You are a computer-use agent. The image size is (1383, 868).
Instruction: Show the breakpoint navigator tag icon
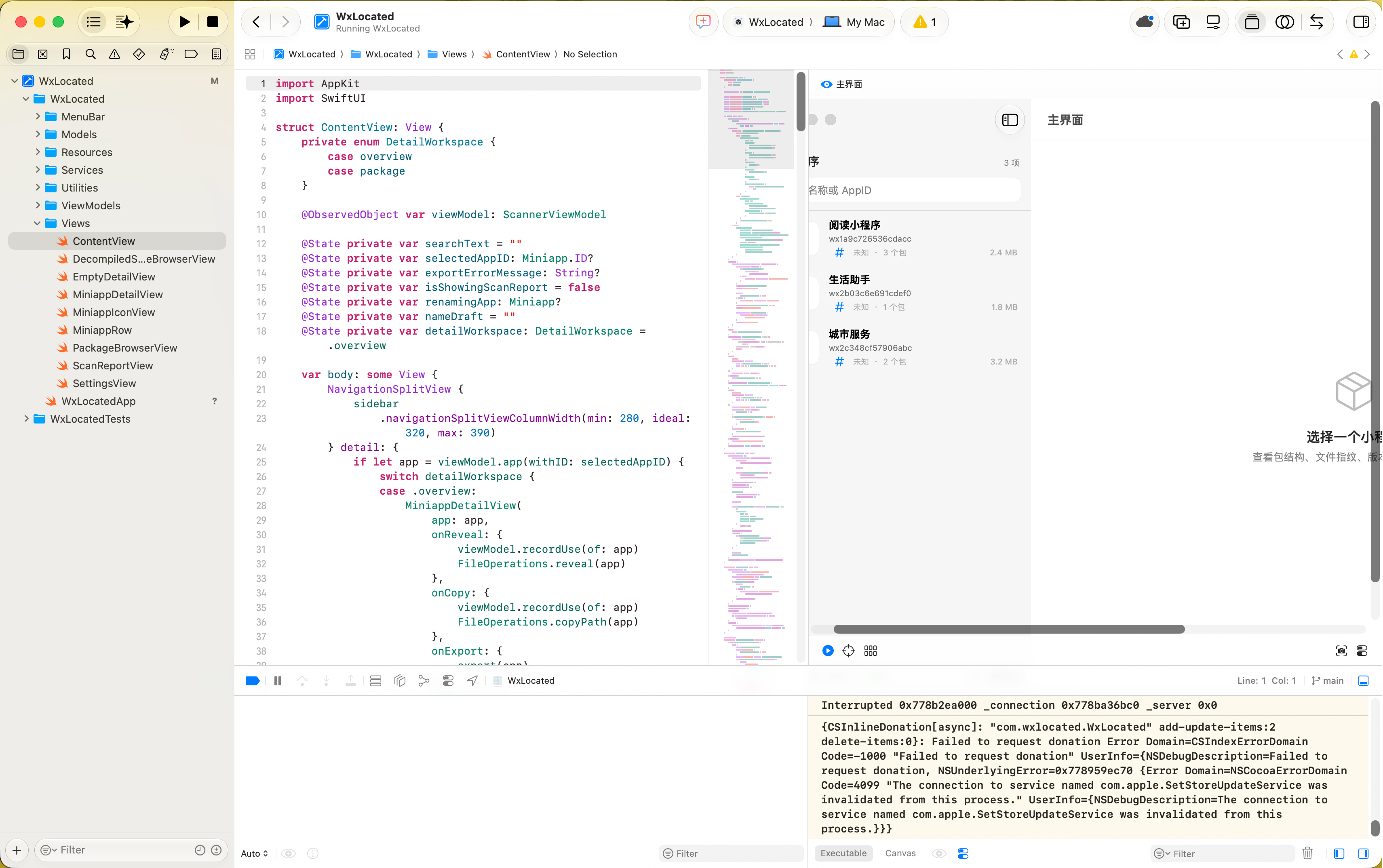(191, 54)
